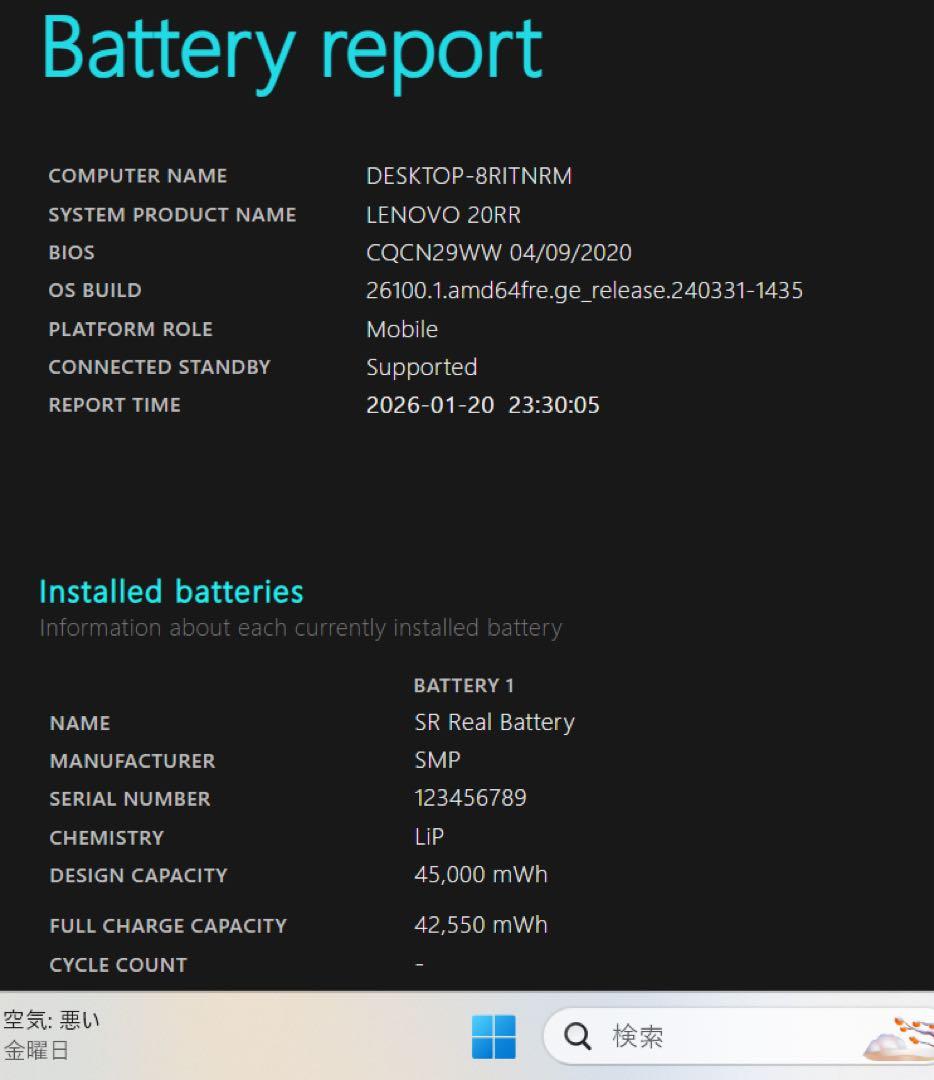
Task: Click the magnifier icon in the search box
Action: [x=578, y=1036]
